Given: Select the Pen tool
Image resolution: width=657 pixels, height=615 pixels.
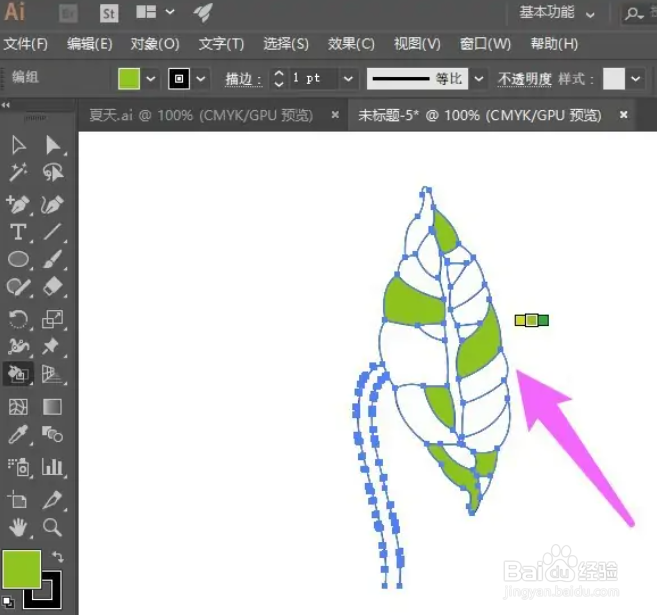Looking at the screenshot, I should pos(18,204).
